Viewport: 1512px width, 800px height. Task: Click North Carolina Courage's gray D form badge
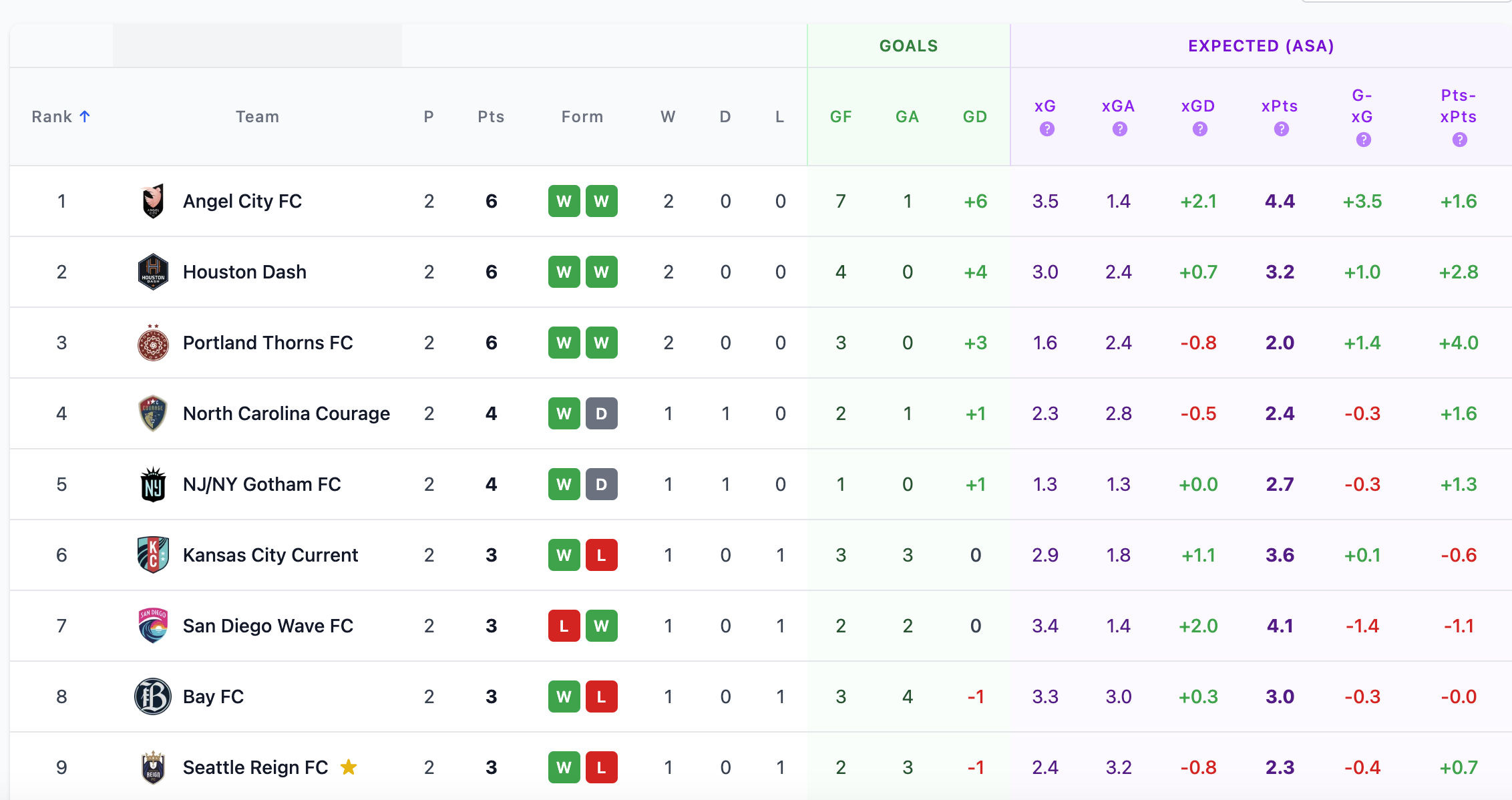(x=601, y=413)
